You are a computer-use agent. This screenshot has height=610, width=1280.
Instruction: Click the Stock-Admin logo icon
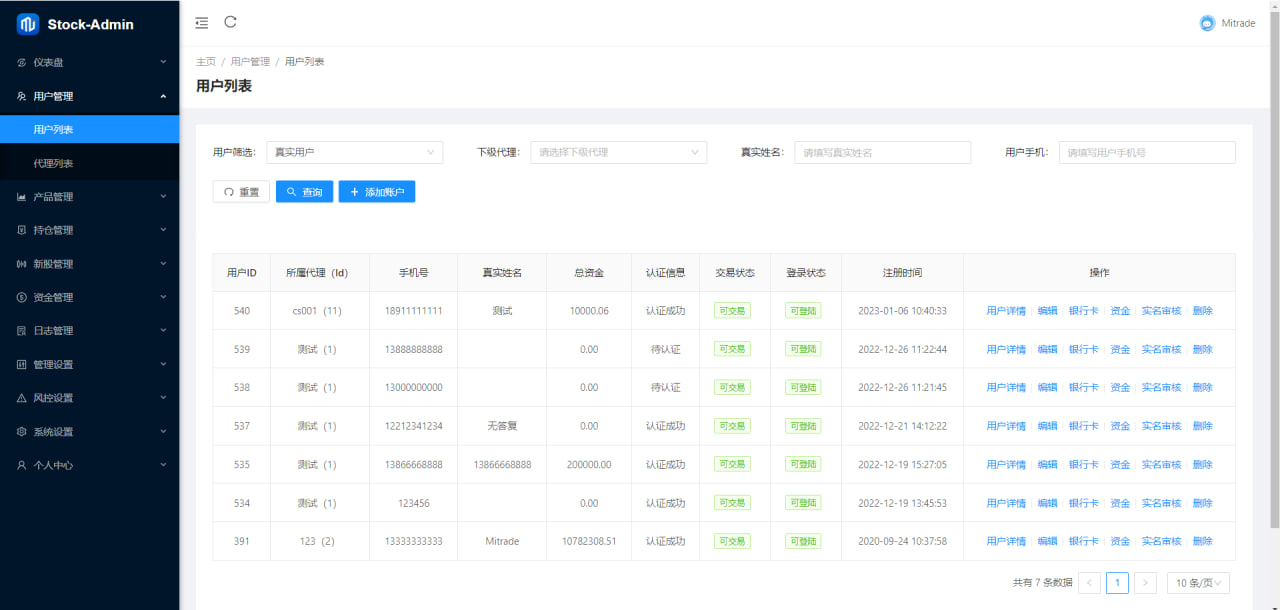coord(28,24)
